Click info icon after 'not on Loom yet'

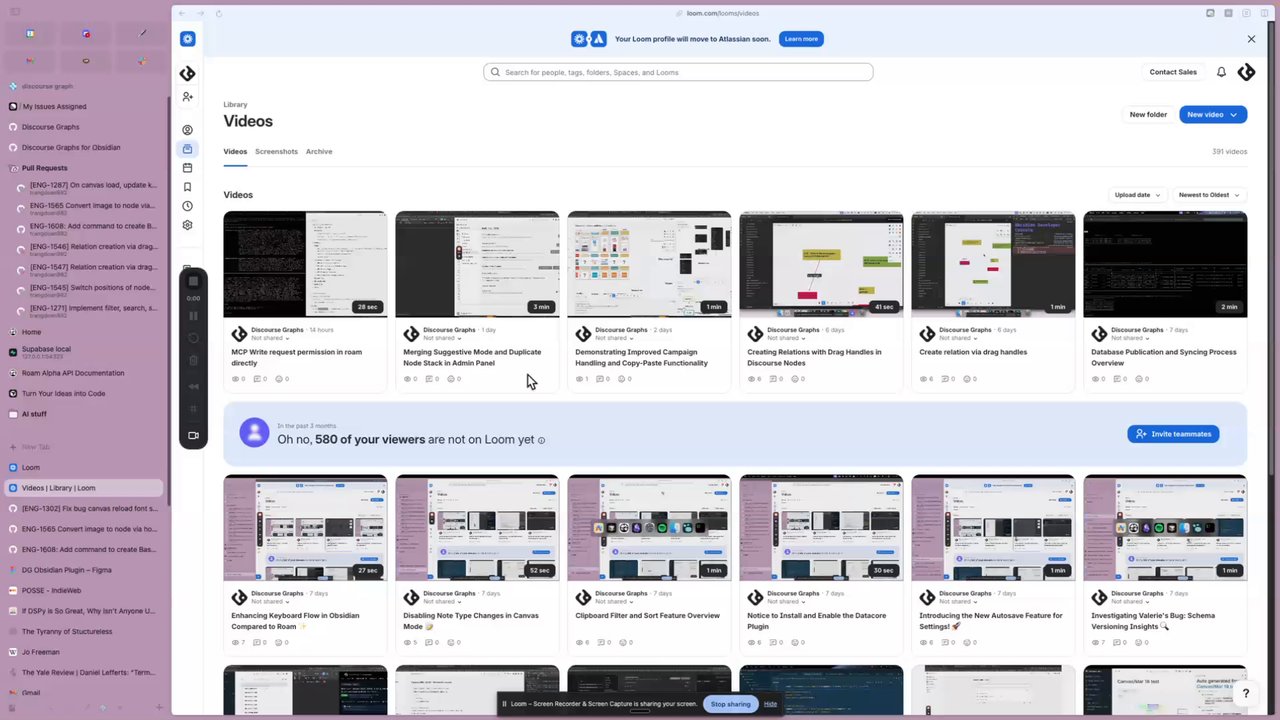[542, 440]
